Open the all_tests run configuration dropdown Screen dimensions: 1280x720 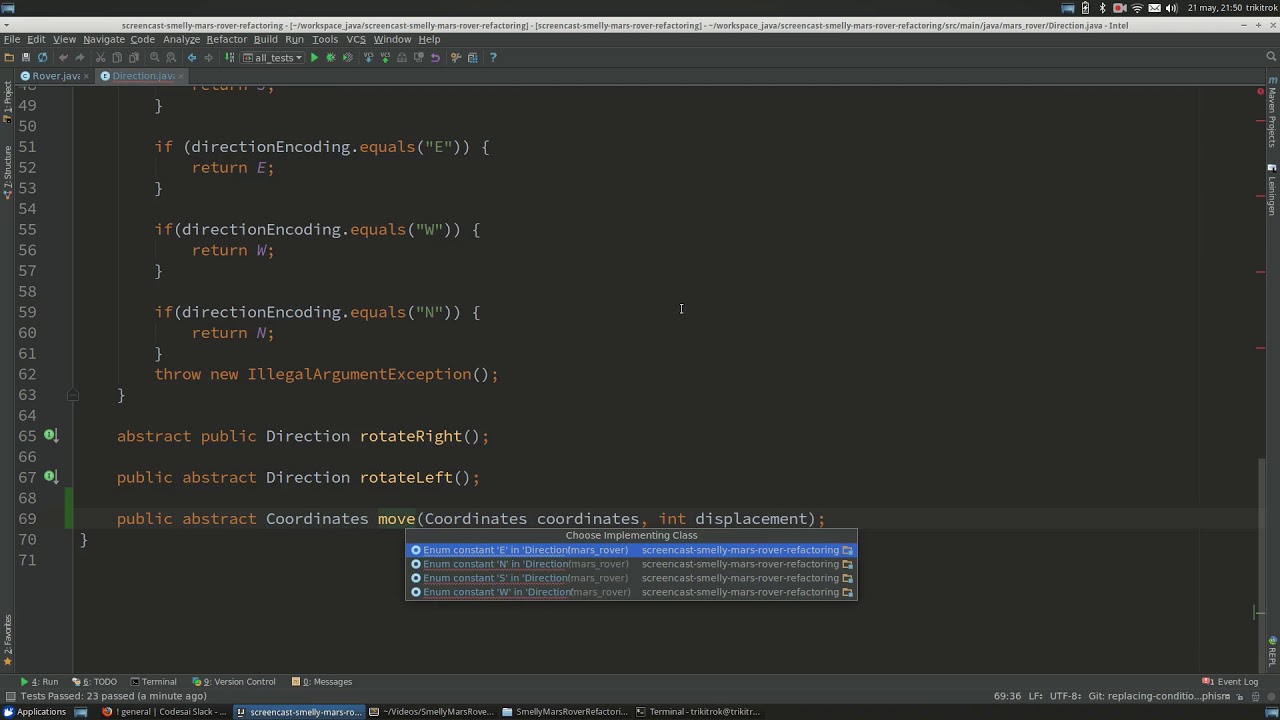[272, 57]
